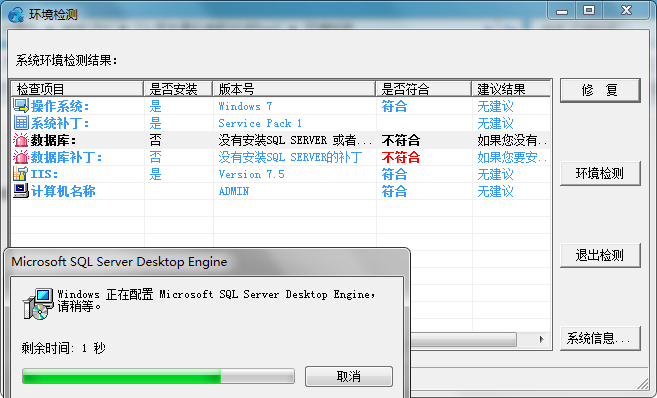Click the red alarm icon beside 数据库:

click(21, 140)
